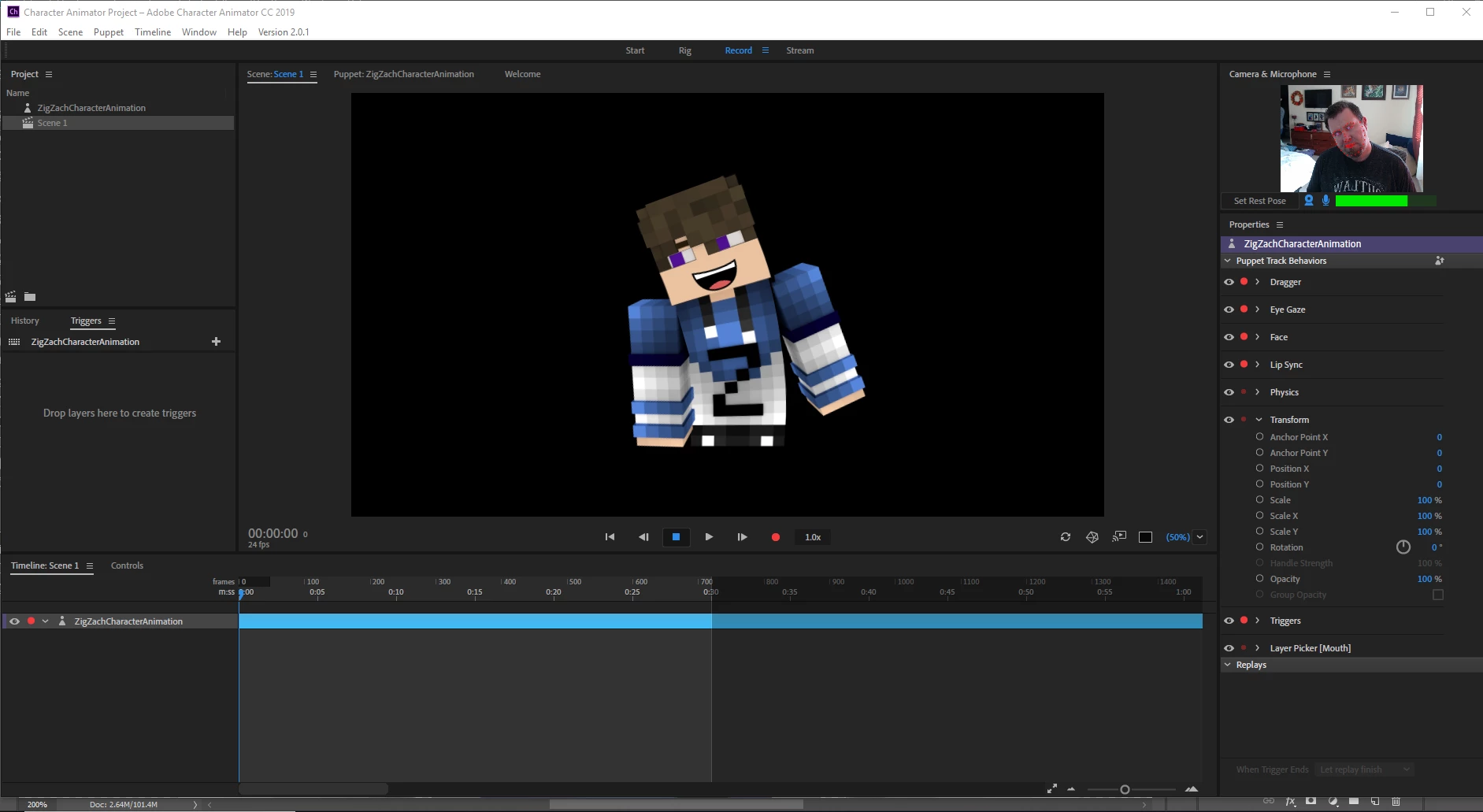
Task: Play the scene
Action: coord(709,537)
